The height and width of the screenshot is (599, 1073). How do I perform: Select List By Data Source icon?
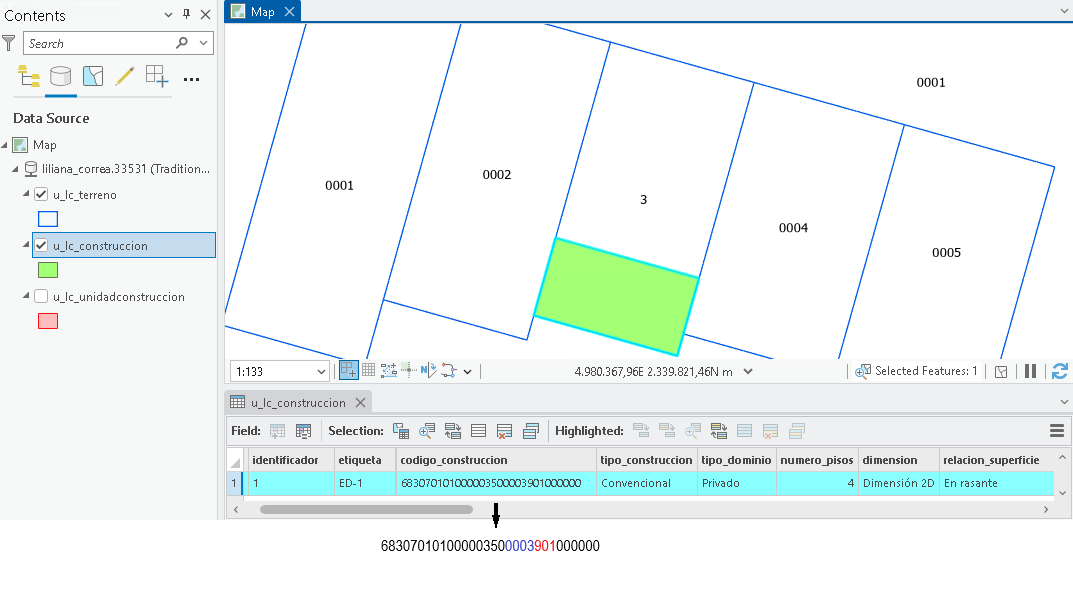click(x=60, y=76)
